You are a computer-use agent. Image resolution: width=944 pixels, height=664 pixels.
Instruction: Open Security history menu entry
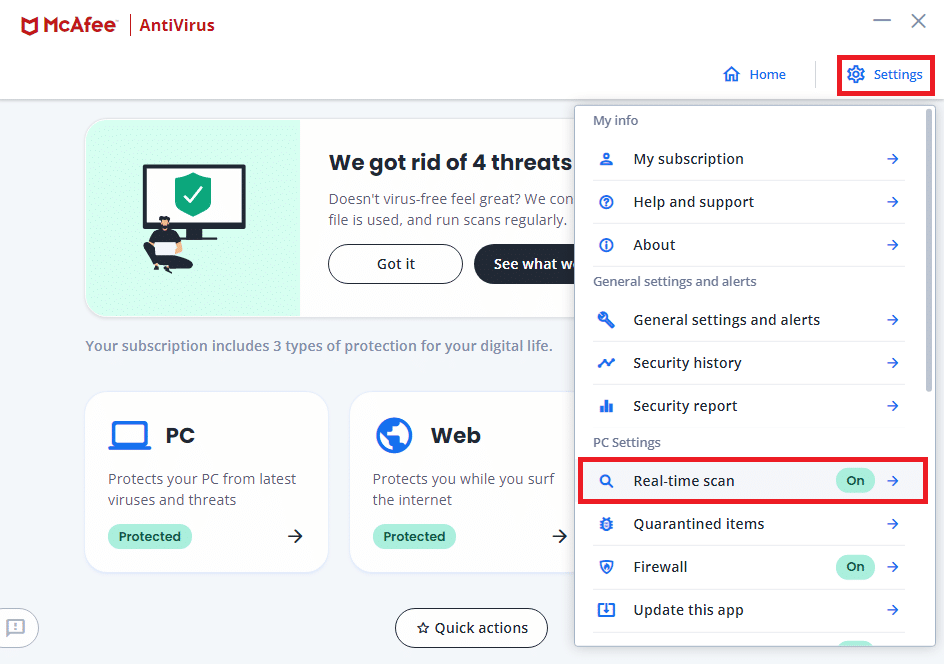click(x=749, y=362)
